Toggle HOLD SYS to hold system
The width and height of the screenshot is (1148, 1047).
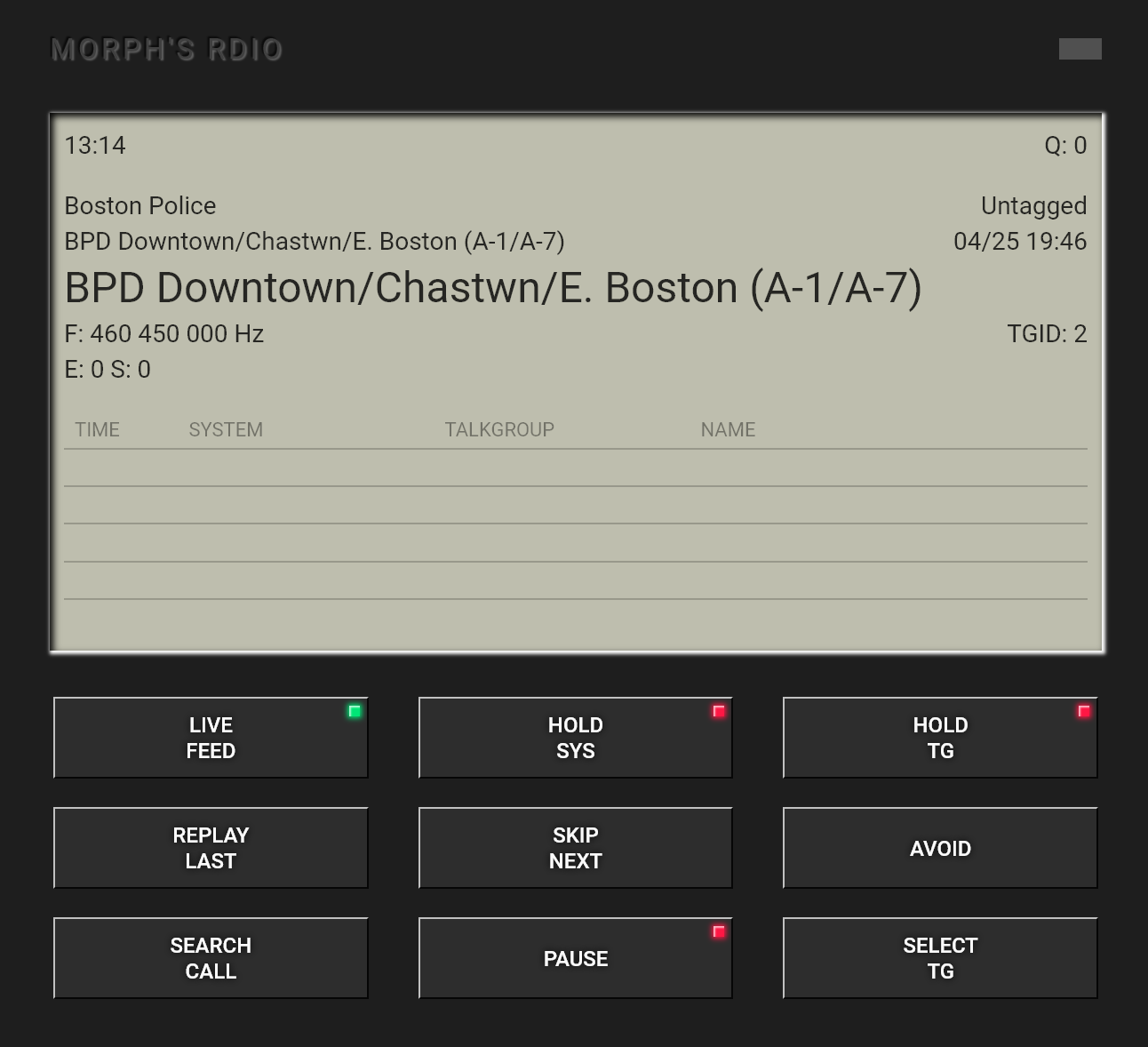(x=576, y=738)
